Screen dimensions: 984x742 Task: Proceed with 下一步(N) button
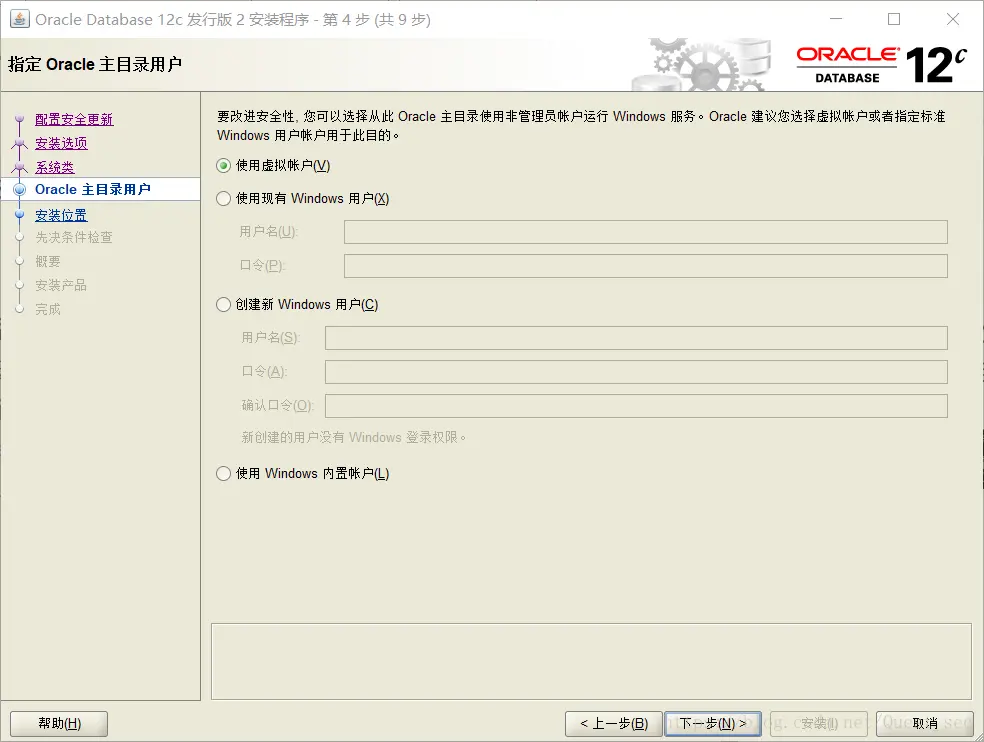tap(713, 724)
